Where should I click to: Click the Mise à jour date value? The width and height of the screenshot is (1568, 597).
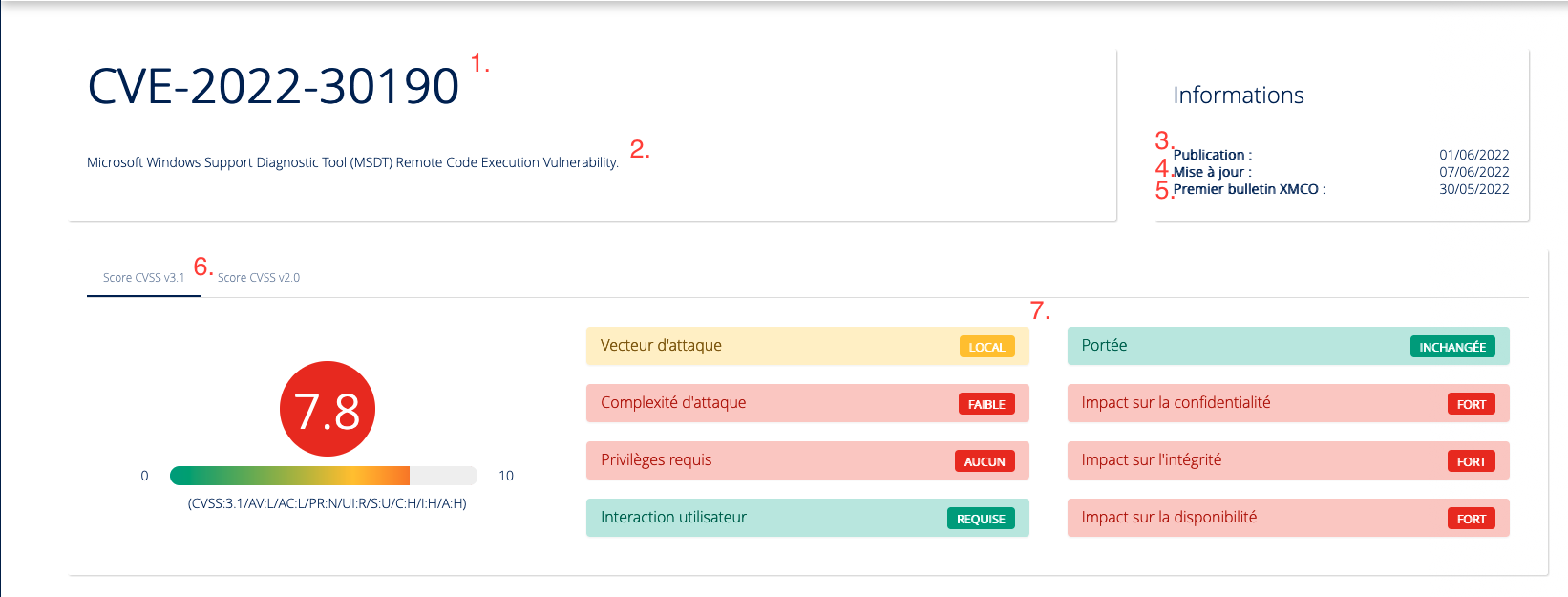click(x=1473, y=172)
